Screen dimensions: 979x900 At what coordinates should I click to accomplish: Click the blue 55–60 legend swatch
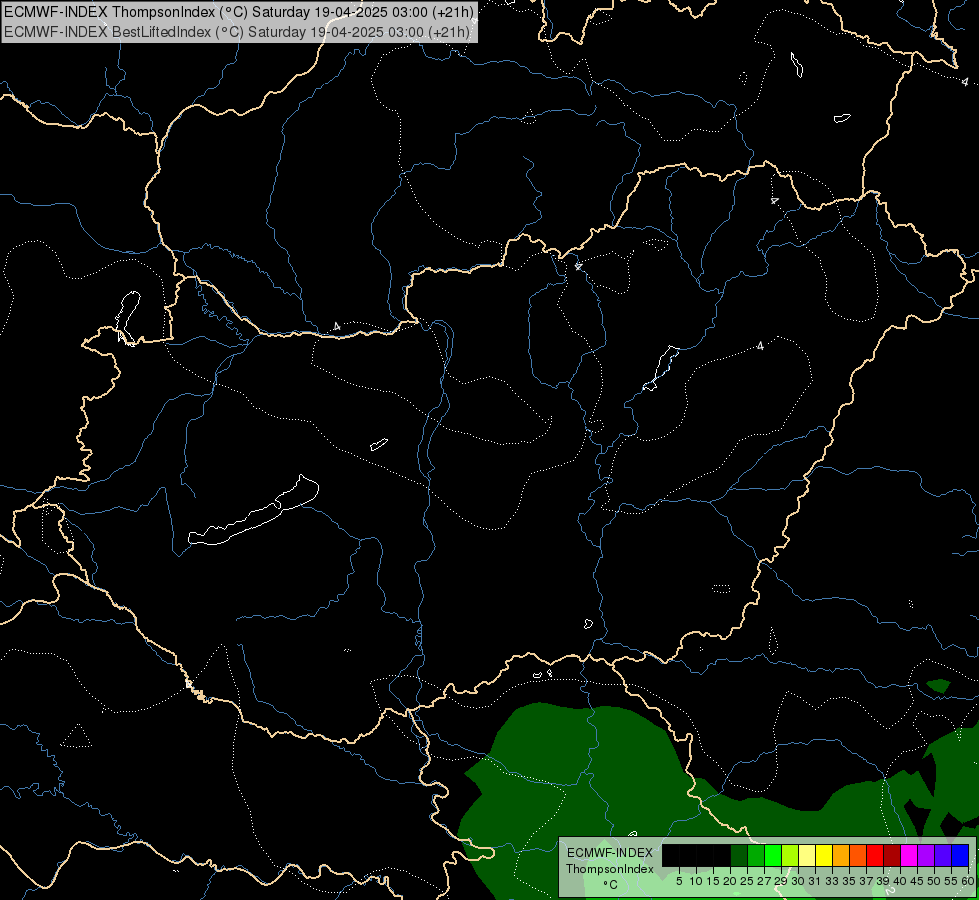click(x=960, y=855)
